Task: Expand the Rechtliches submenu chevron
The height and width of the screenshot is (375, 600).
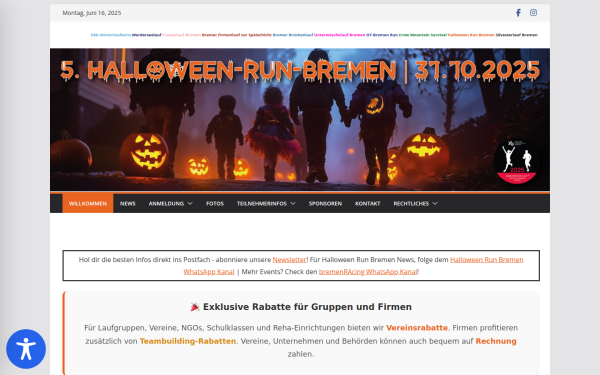Action: click(x=435, y=204)
